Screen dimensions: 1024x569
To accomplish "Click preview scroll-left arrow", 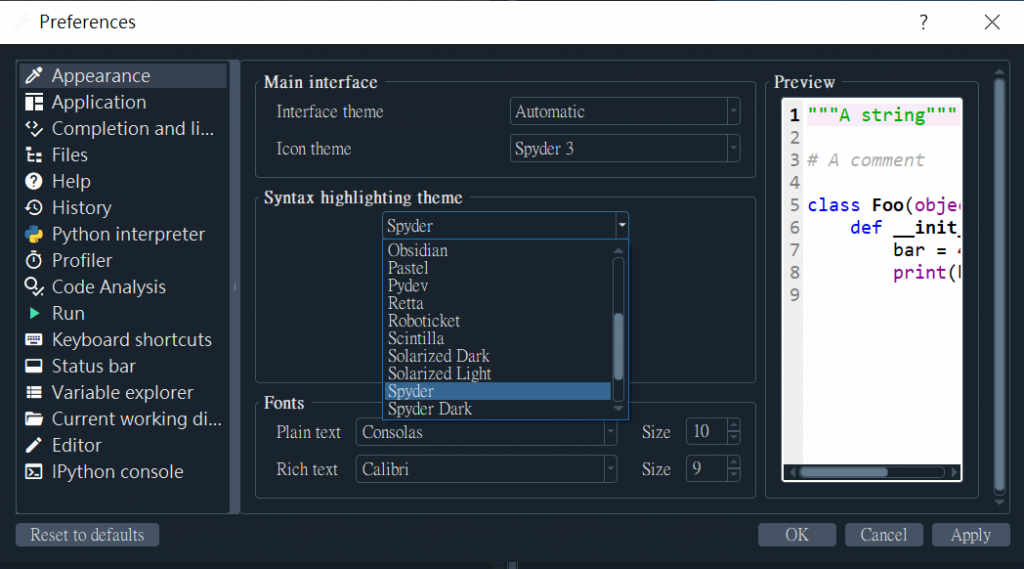I will [x=793, y=472].
